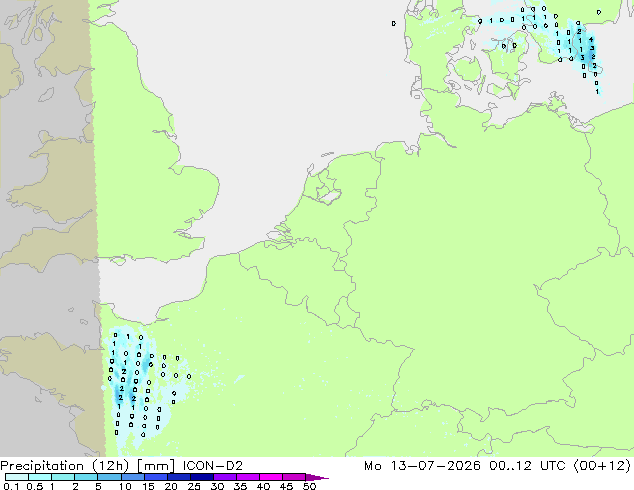
Task: Click the legend tick label '50'
Action: click(x=309, y=486)
